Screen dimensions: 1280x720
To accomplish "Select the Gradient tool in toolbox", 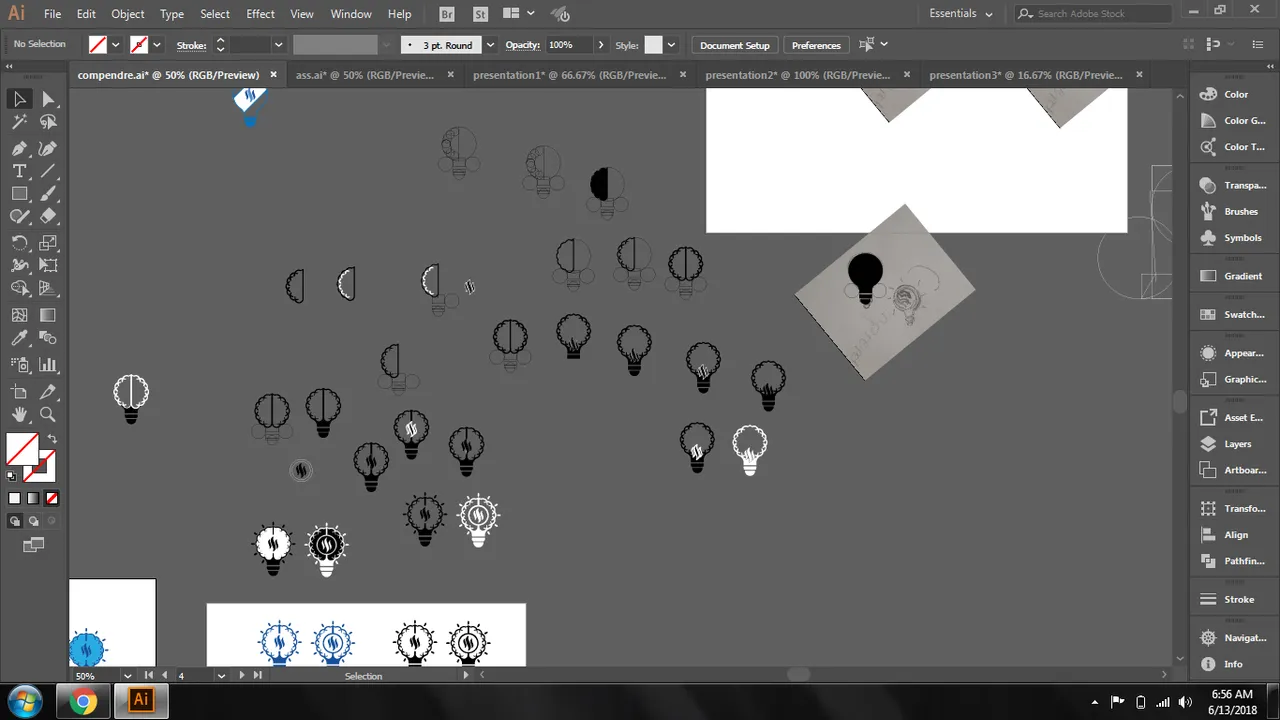I will pyautogui.click(x=48, y=314).
